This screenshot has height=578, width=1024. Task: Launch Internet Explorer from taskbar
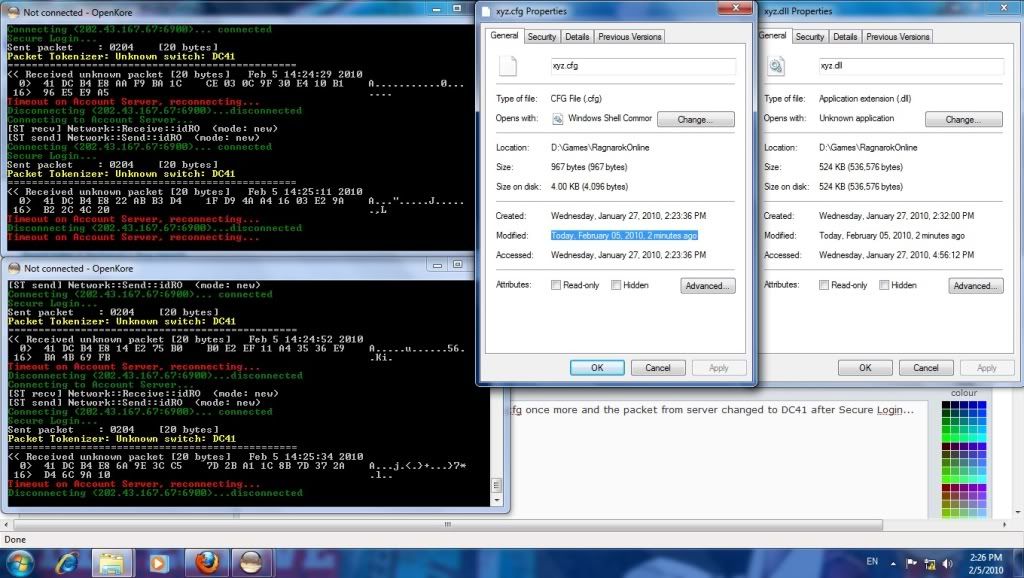point(68,563)
